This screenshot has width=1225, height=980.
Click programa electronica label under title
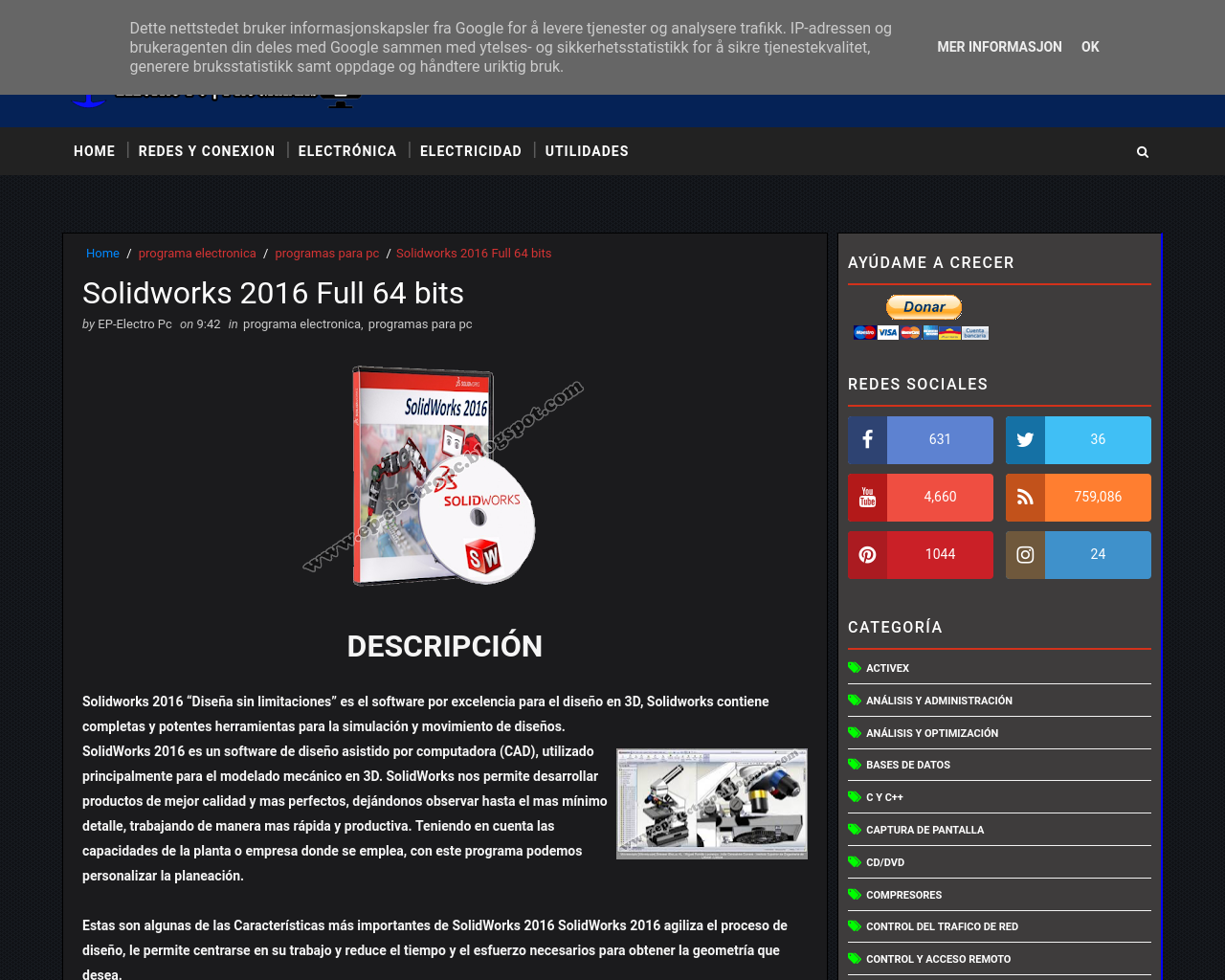click(301, 324)
